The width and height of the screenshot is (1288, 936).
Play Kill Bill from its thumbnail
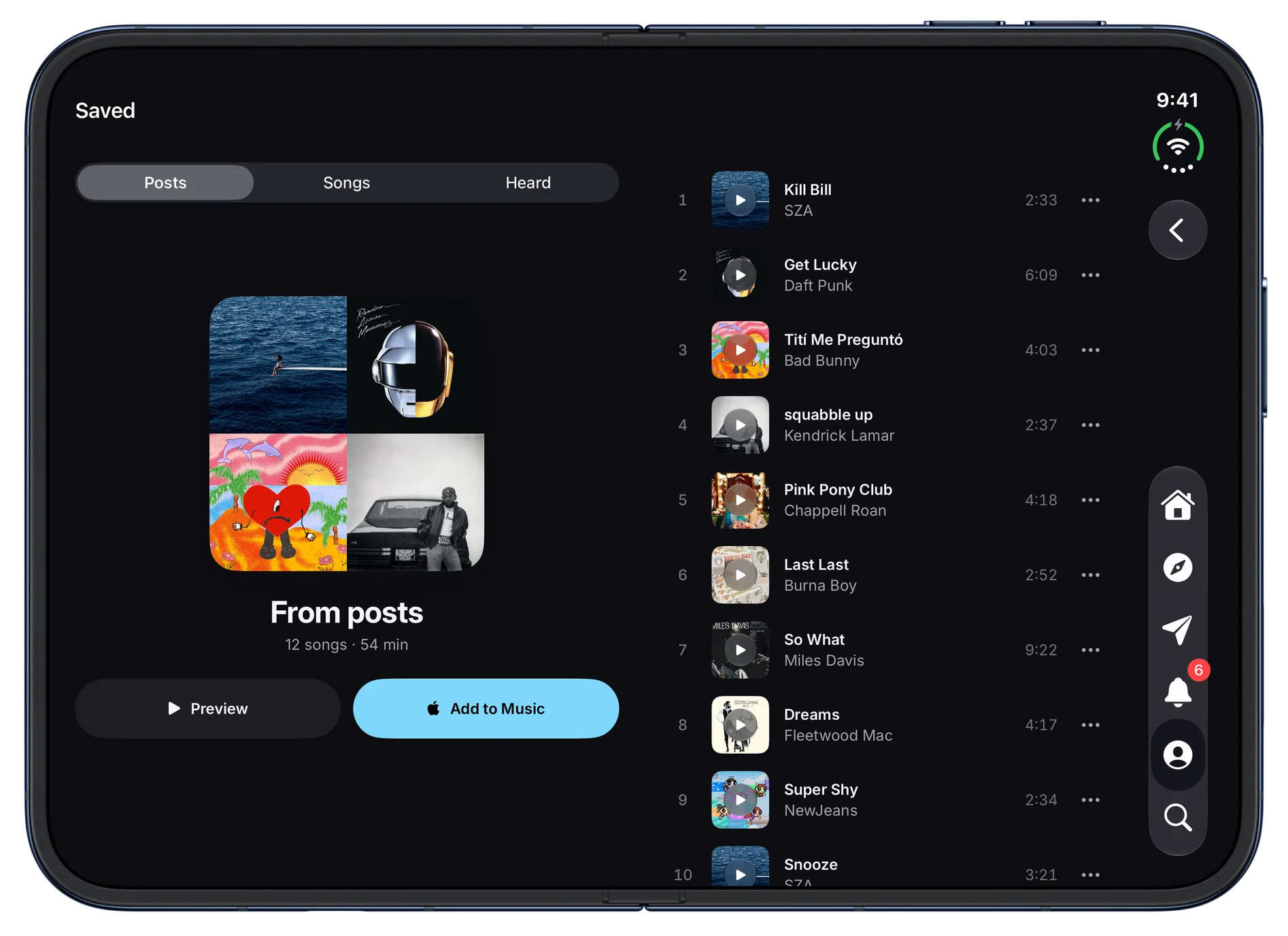point(740,200)
